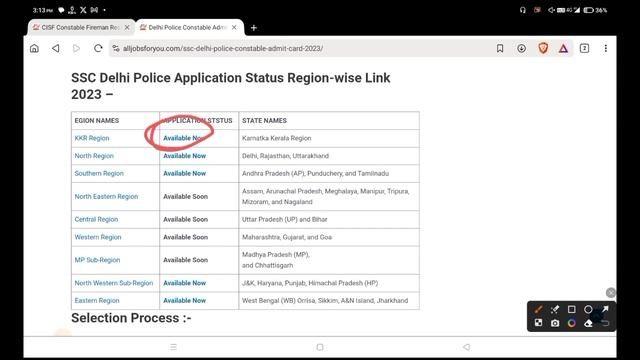
Task: Select the circle shape tool
Action: pyautogui.click(x=588, y=309)
